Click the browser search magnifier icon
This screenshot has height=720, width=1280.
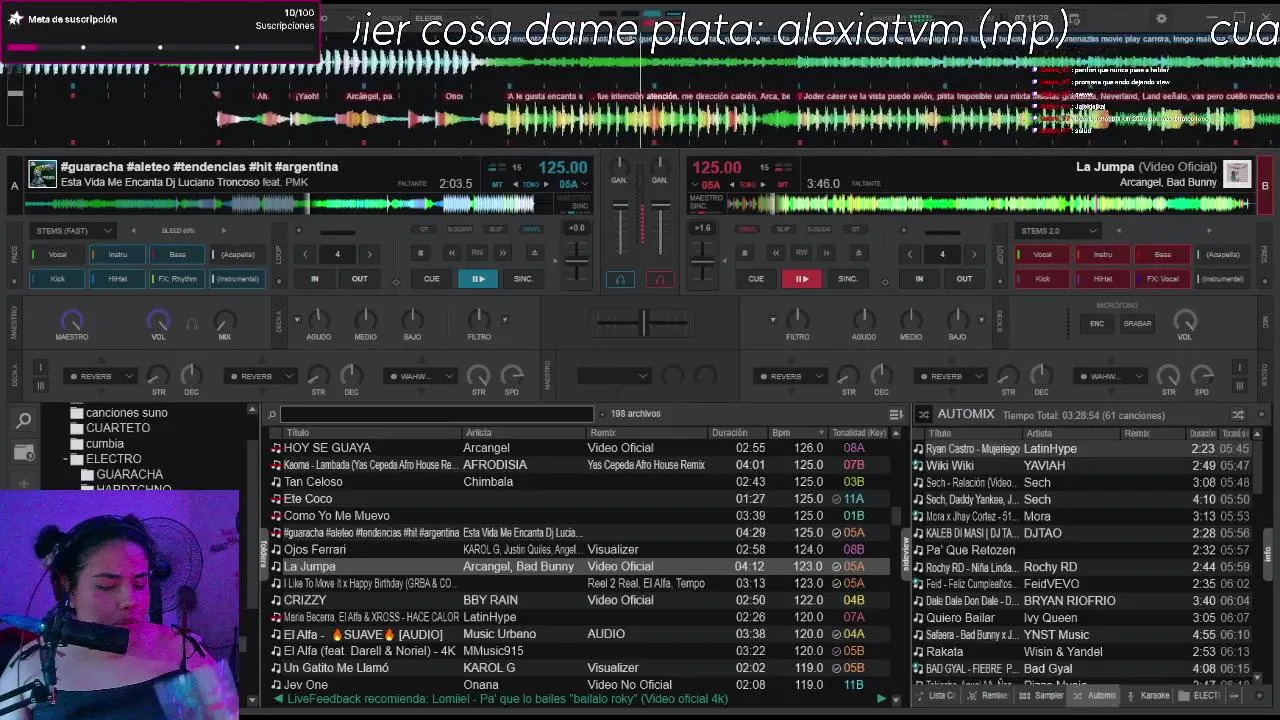24,421
